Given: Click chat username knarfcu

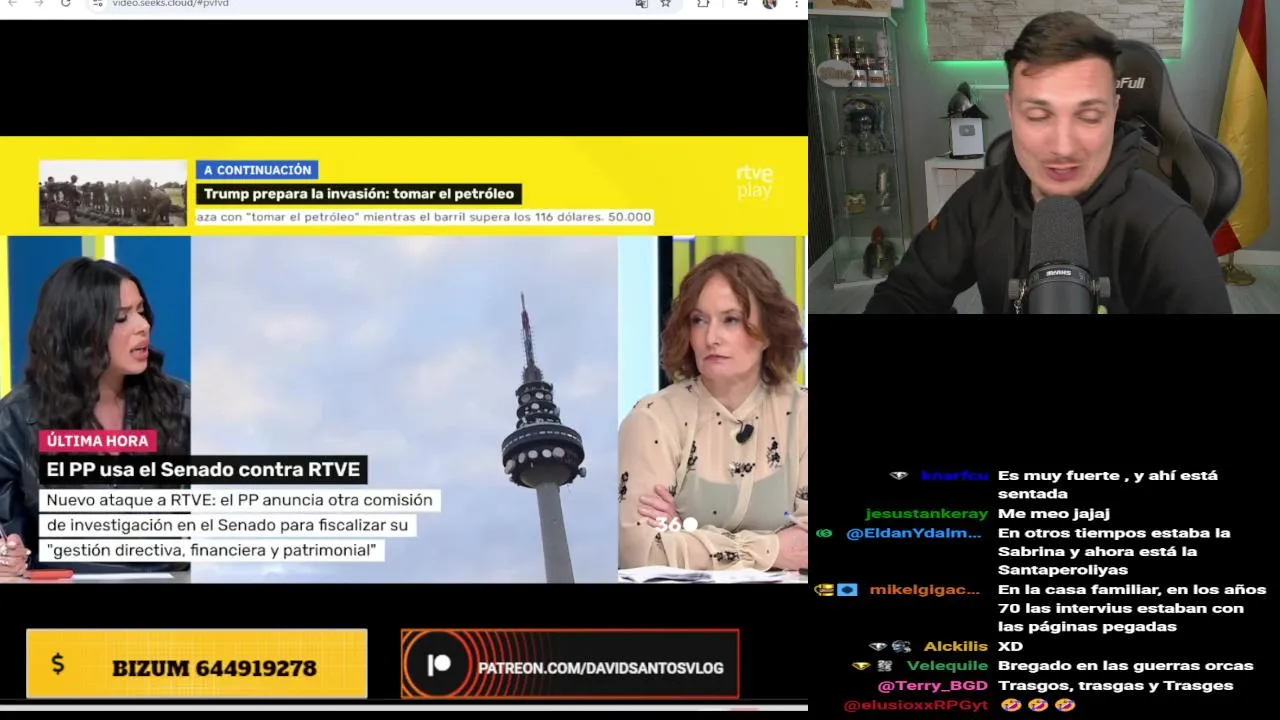Looking at the screenshot, I should click(955, 476).
